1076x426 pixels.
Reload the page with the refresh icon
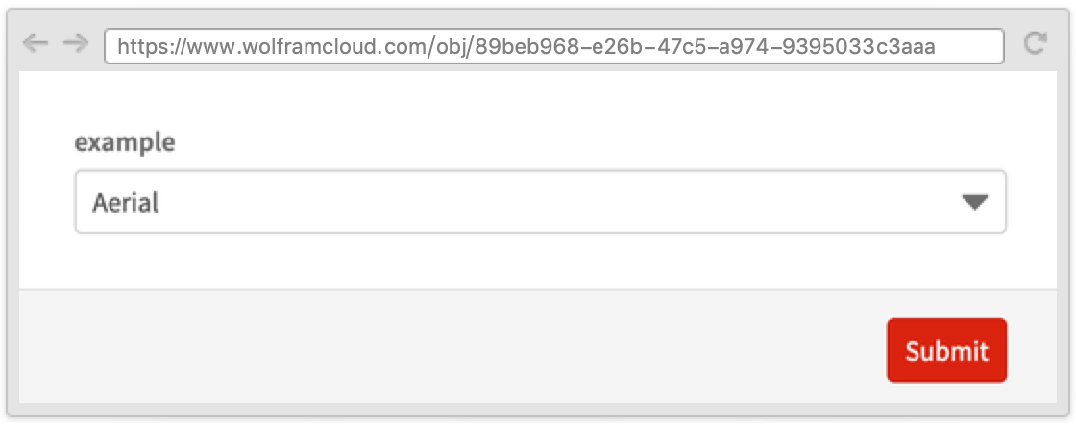tap(1036, 44)
